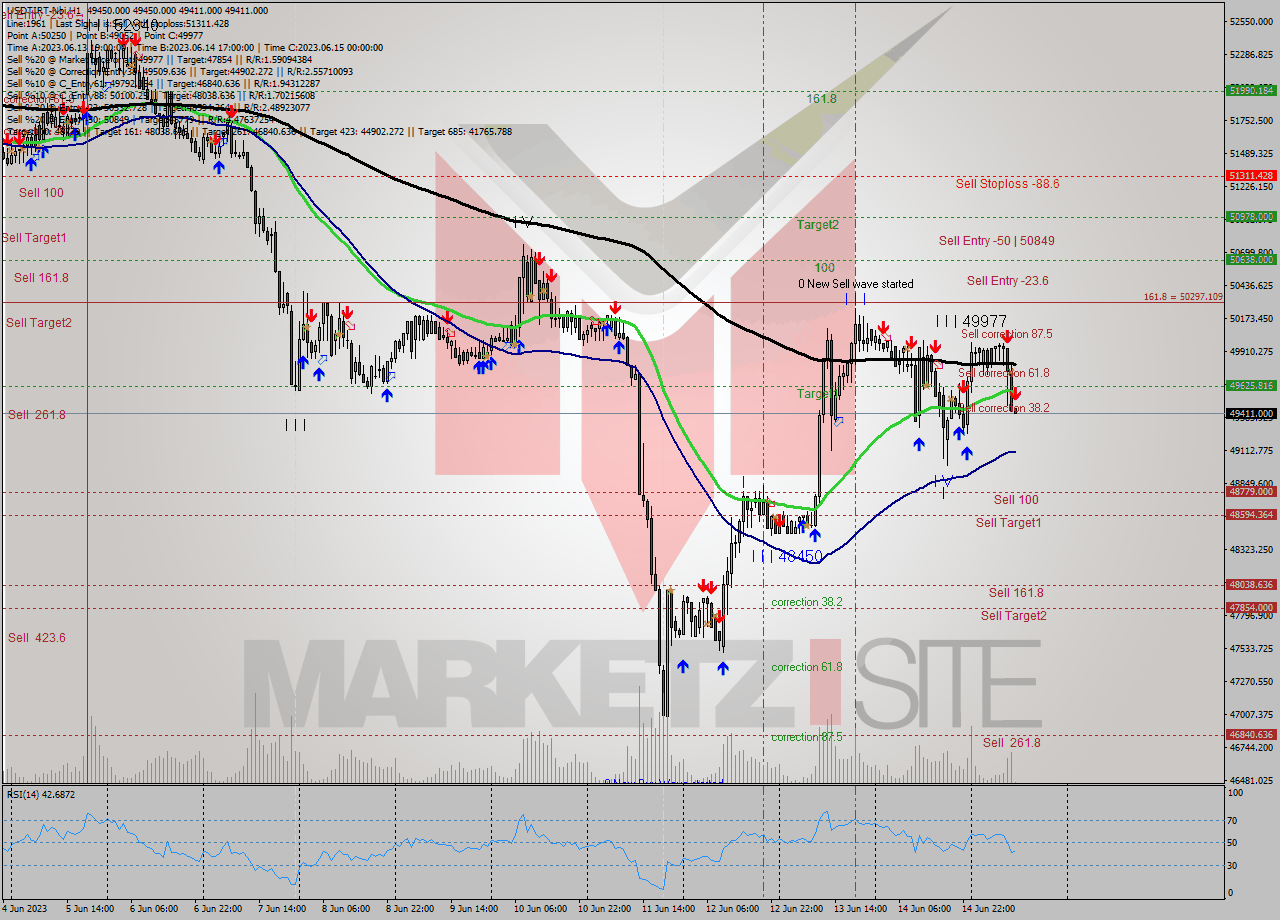Select the red 48038.636 price tag
1280x920 pixels.
point(1251,584)
